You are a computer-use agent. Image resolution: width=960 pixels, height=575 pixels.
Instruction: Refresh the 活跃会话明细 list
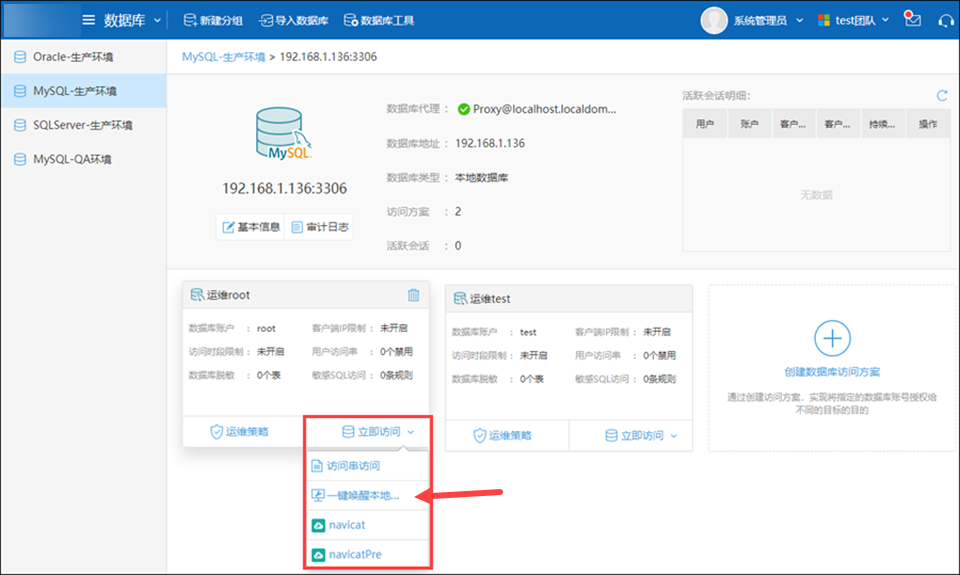[942, 96]
